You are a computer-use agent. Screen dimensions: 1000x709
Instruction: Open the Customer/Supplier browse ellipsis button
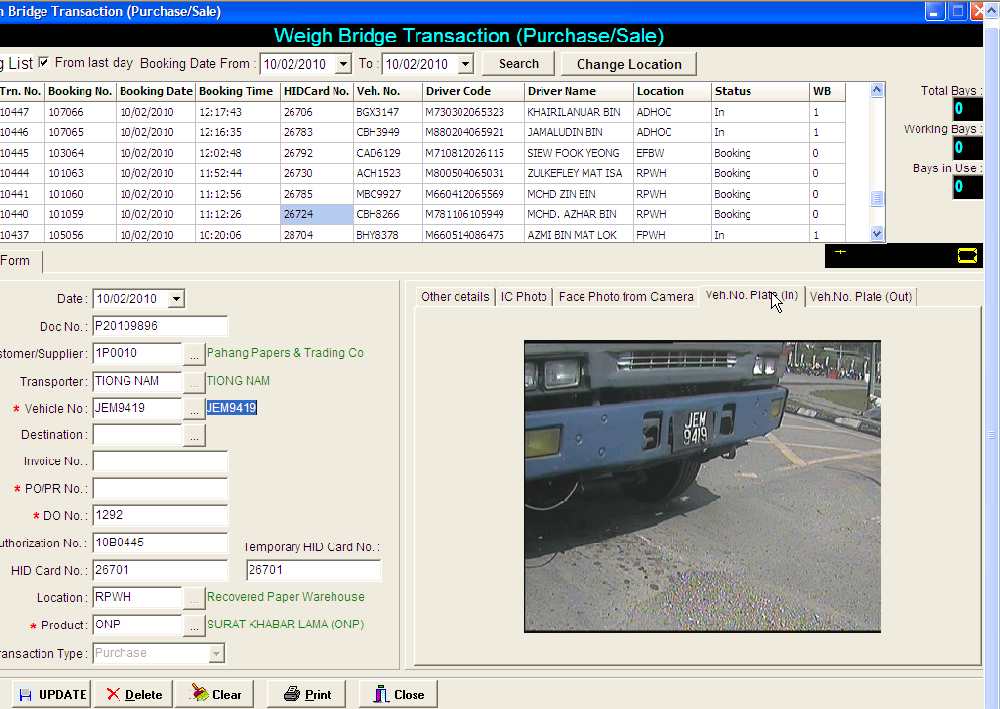194,353
